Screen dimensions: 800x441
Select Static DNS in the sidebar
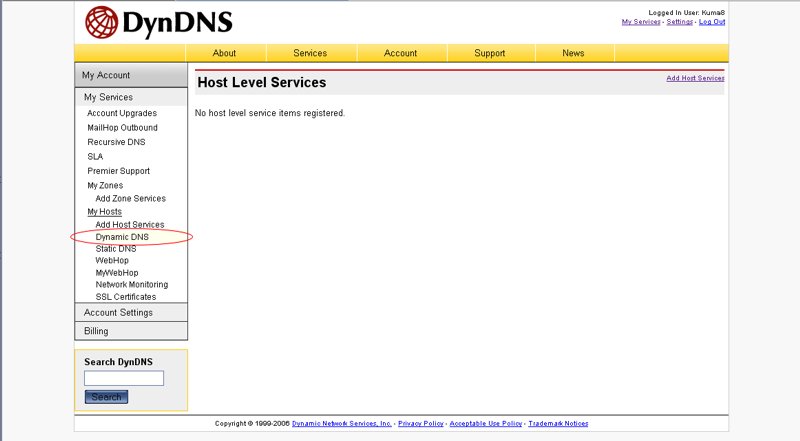tap(116, 249)
